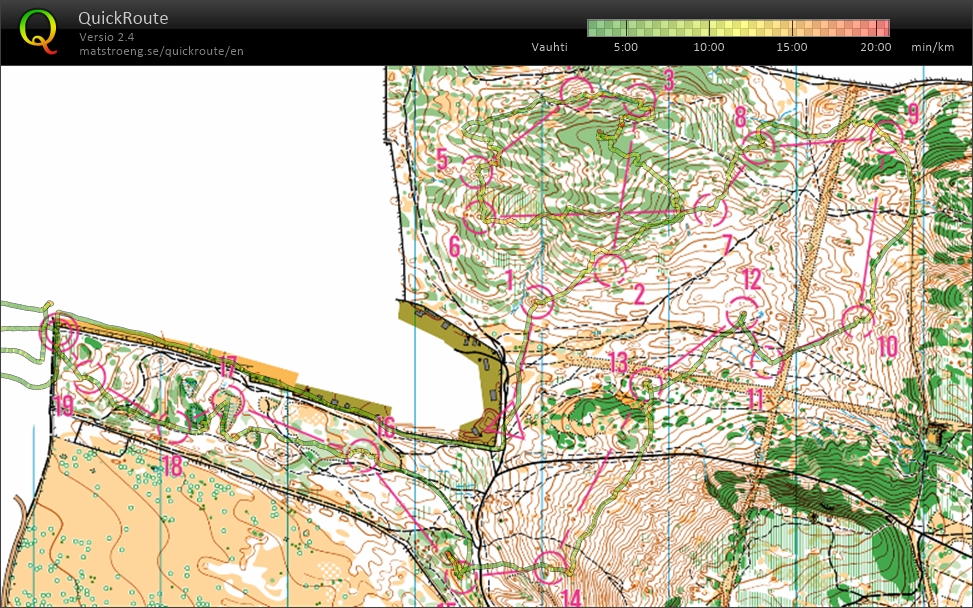The width and height of the screenshot is (973, 608).
Task: Select control circle 2 on the map
Action: coord(609,268)
